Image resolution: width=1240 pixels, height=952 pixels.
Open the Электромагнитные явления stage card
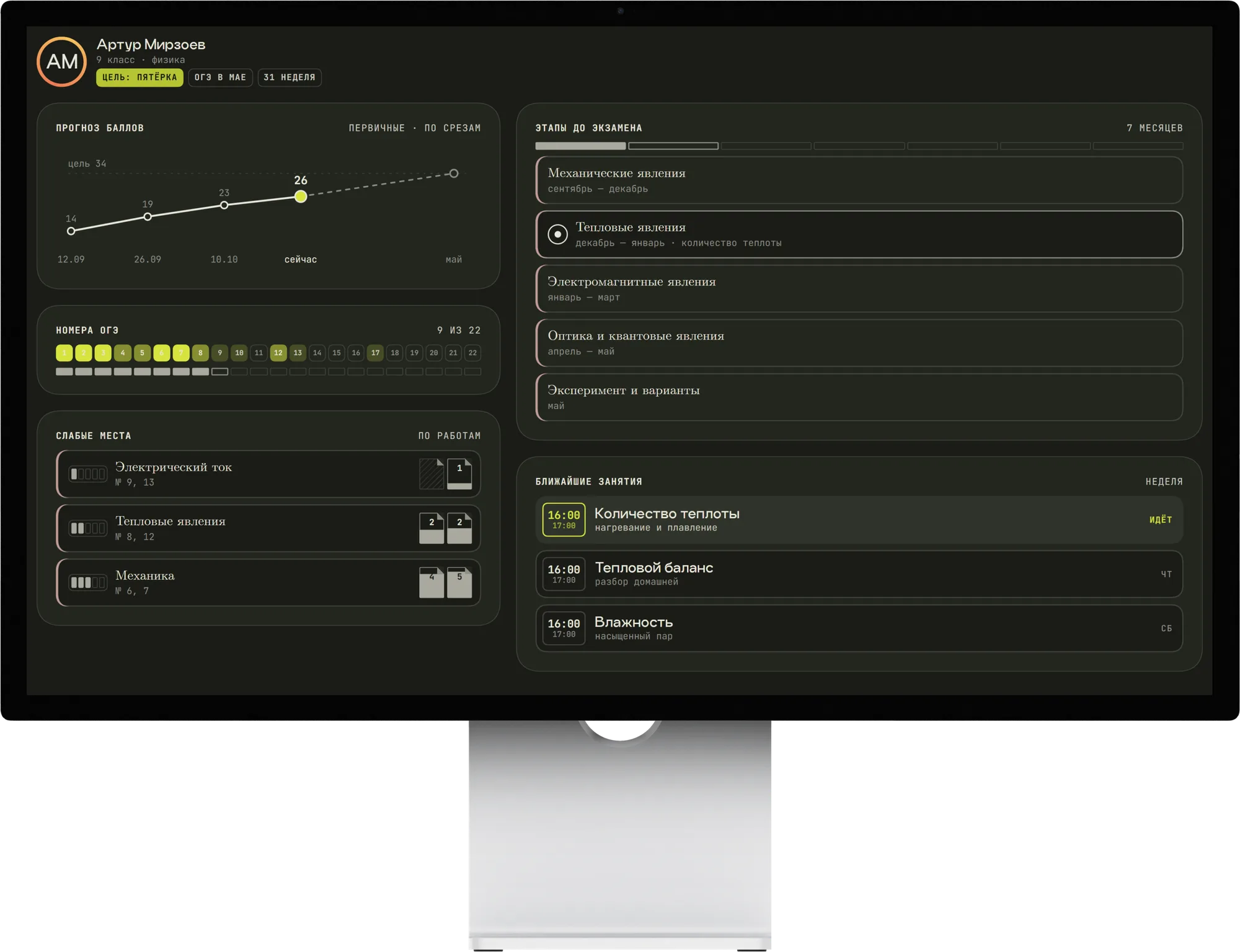click(859, 289)
